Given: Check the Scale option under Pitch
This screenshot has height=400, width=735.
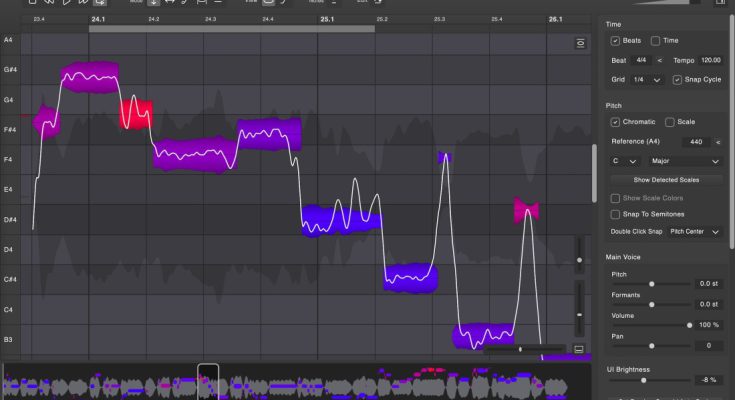Looking at the screenshot, I should pos(671,122).
